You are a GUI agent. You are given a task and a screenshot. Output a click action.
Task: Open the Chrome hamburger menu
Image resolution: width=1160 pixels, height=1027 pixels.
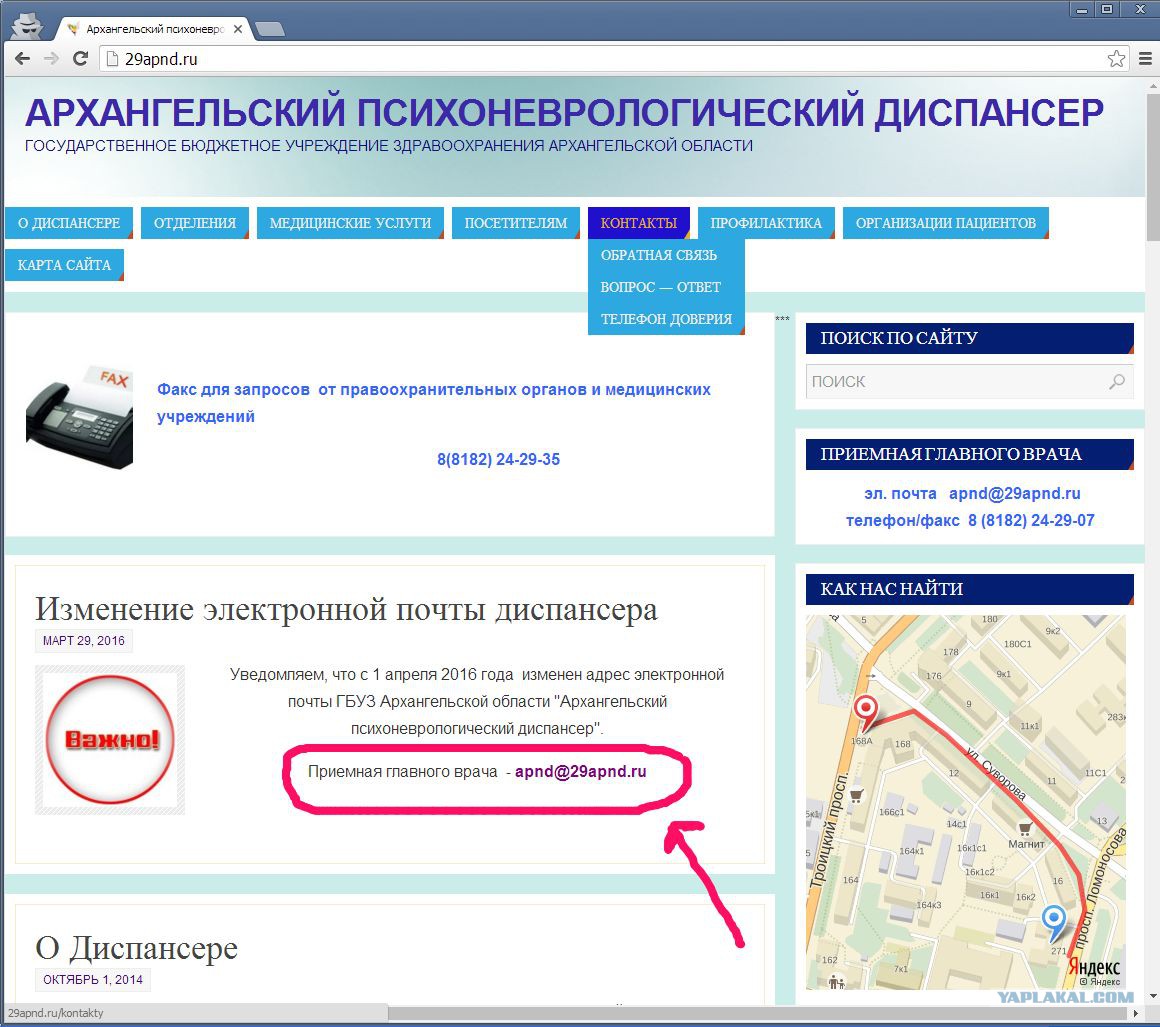[1146, 59]
